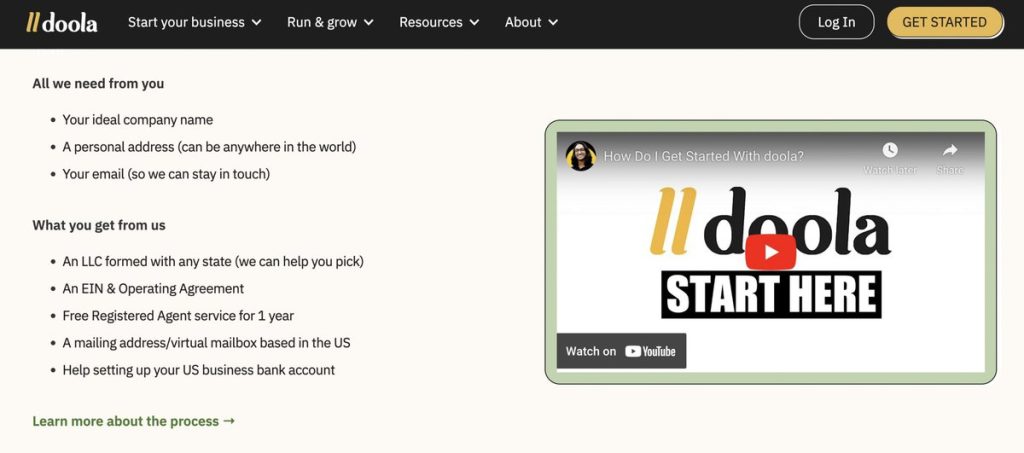Click the START HERE video thumbnail text
The height and width of the screenshot is (453, 1024).
click(771, 294)
